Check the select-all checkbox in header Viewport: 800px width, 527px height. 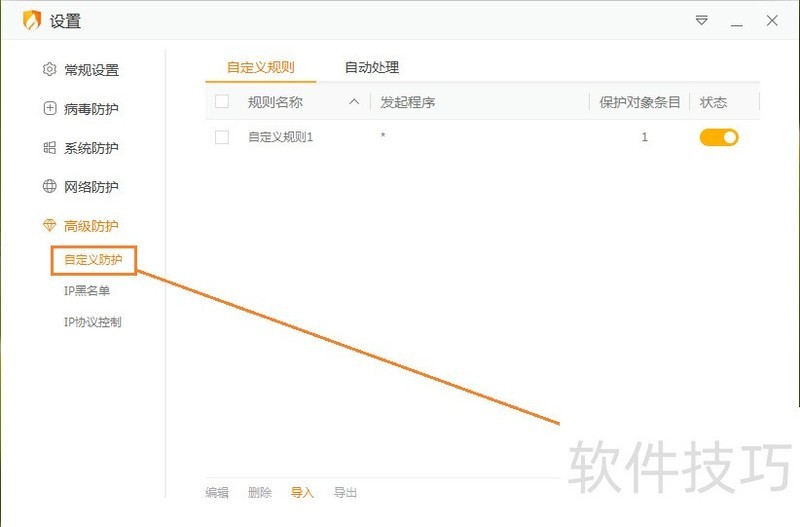pyautogui.click(x=222, y=102)
